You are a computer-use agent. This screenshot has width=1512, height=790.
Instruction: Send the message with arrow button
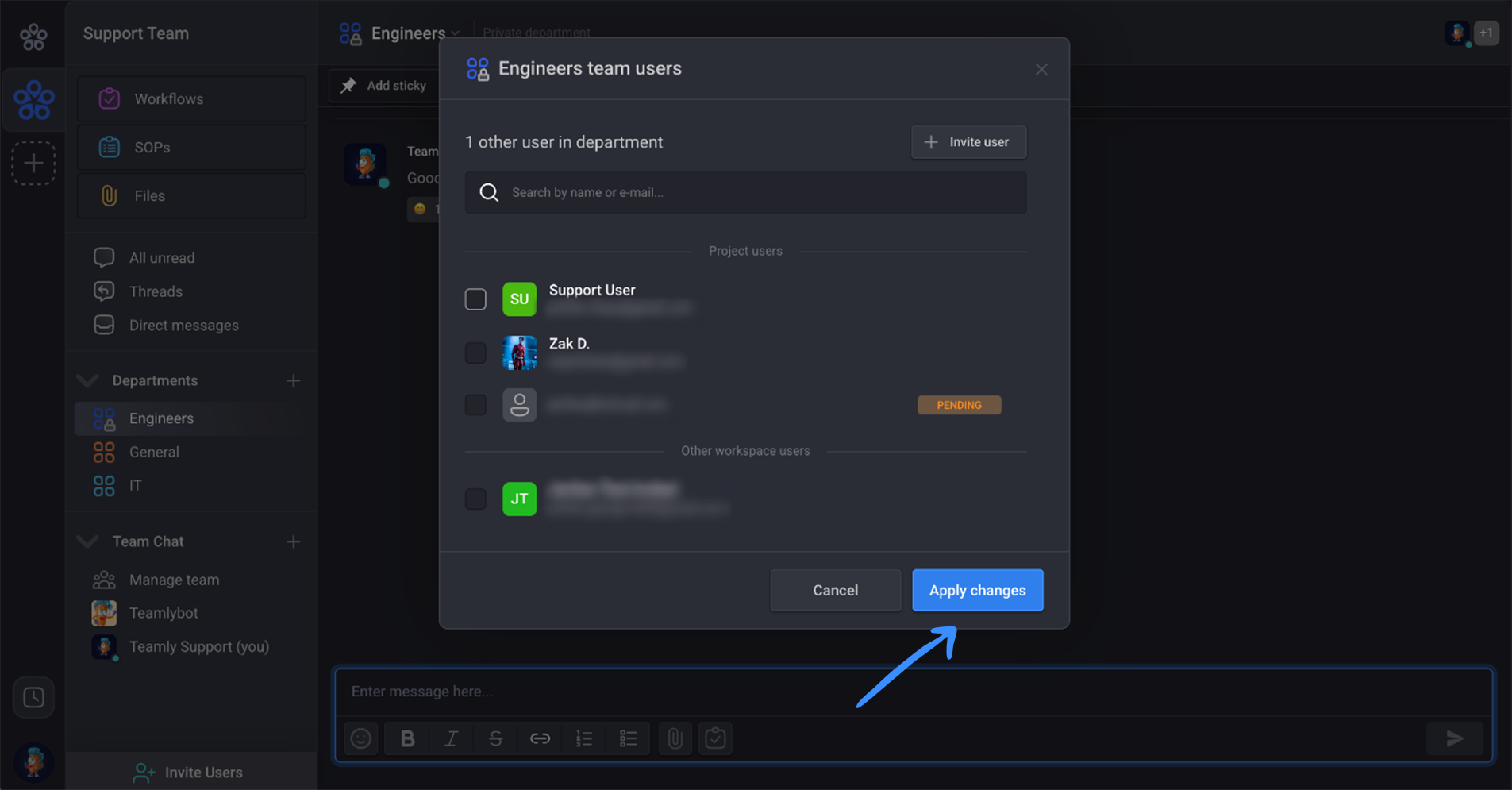pos(1454,738)
